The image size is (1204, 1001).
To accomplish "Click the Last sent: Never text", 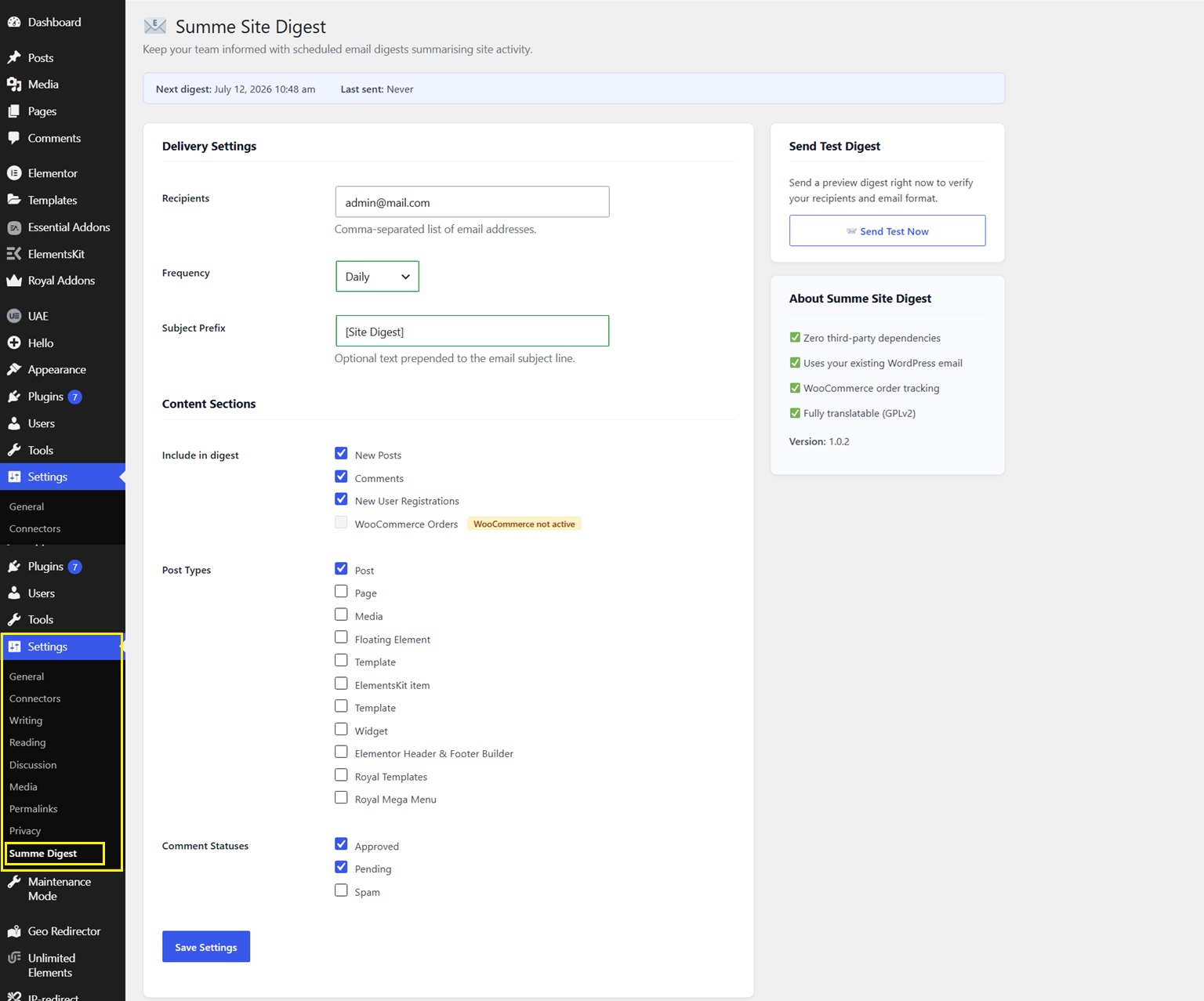I will [376, 89].
